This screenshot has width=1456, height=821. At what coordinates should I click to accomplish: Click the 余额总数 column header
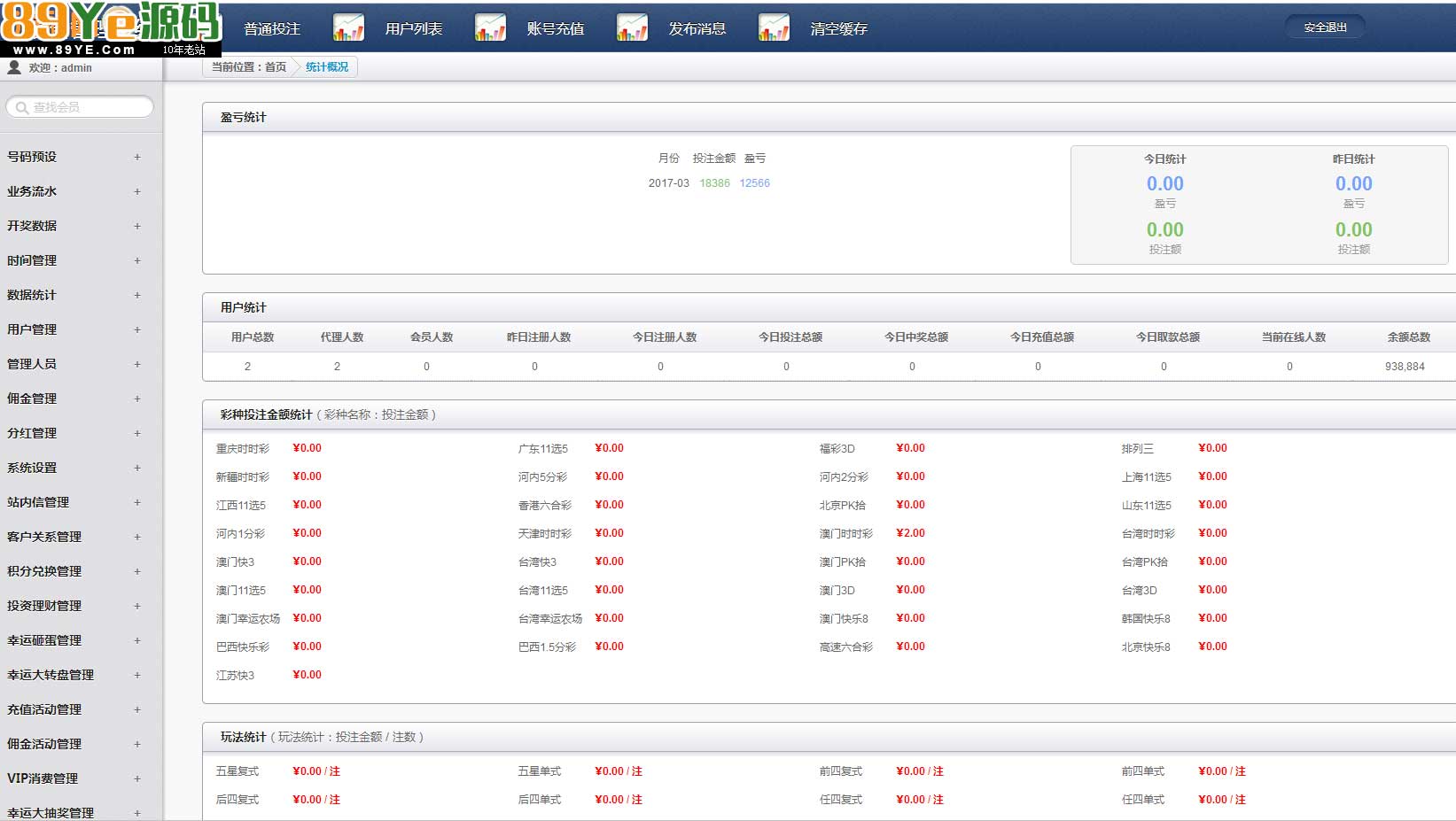[1409, 337]
